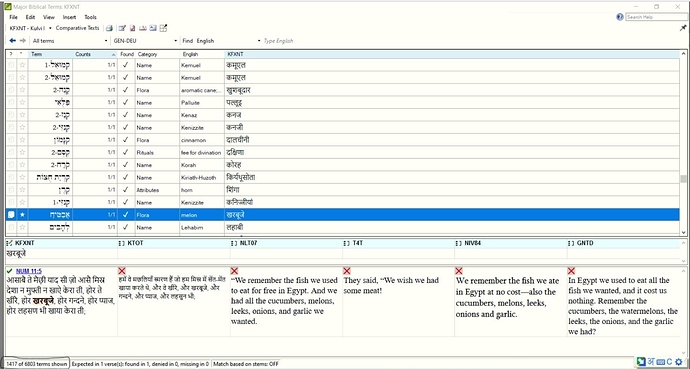Screen dimensions: 690x369
Task: Open the blue Help question-mark icon
Action: [620, 17]
